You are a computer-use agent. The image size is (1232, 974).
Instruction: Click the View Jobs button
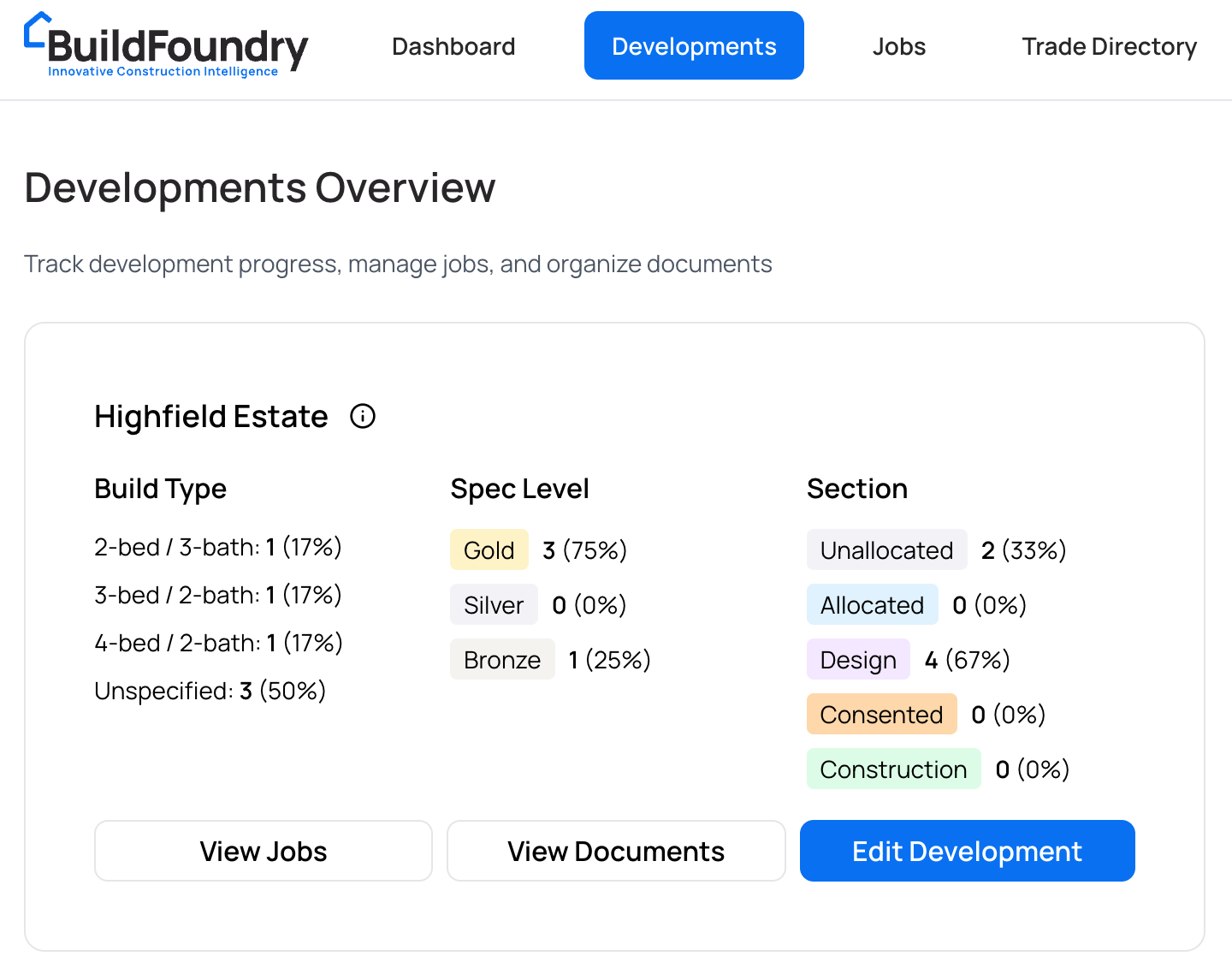(x=264, y=851)
